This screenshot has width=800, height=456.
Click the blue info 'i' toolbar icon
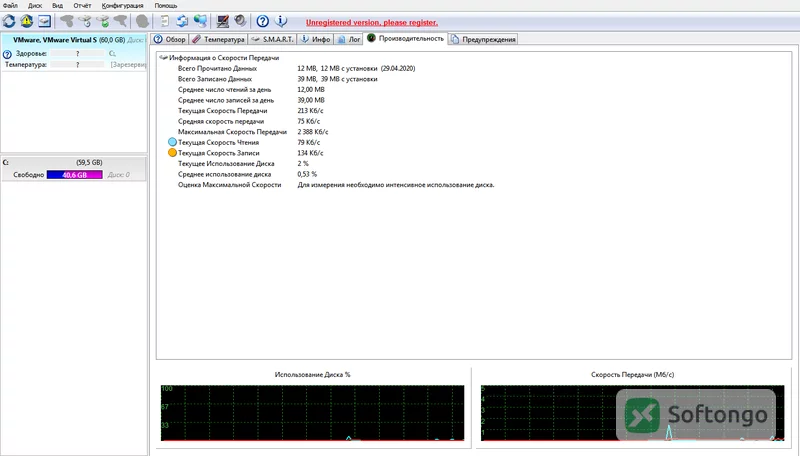click(x=281, y=21)
